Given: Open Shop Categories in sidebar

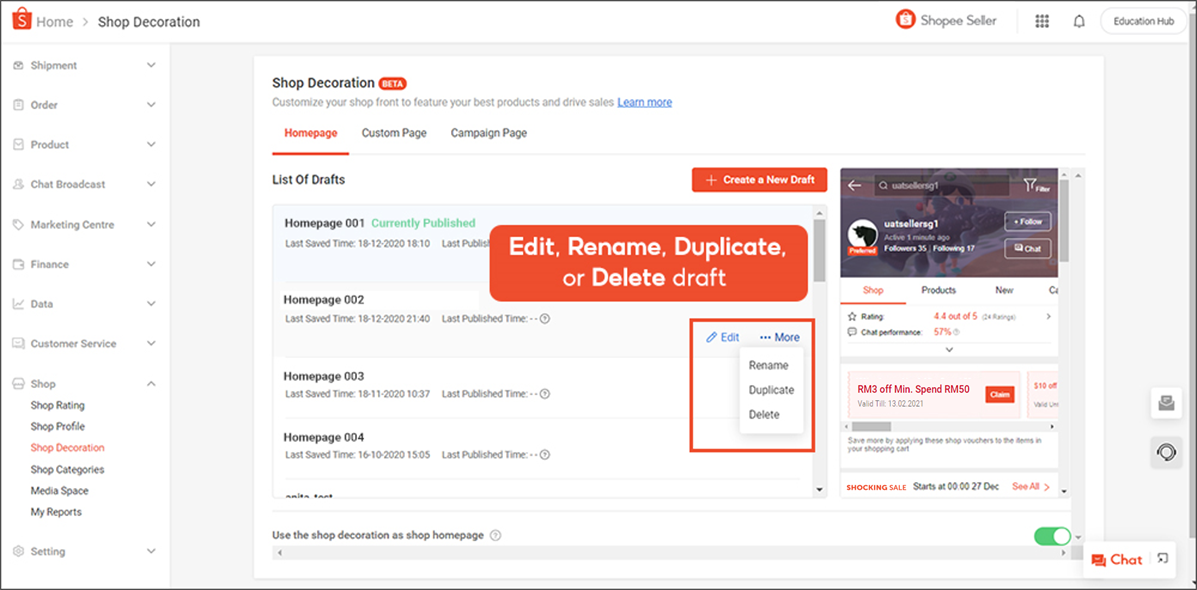Looking at the screenshot, I should click(67, 469).
